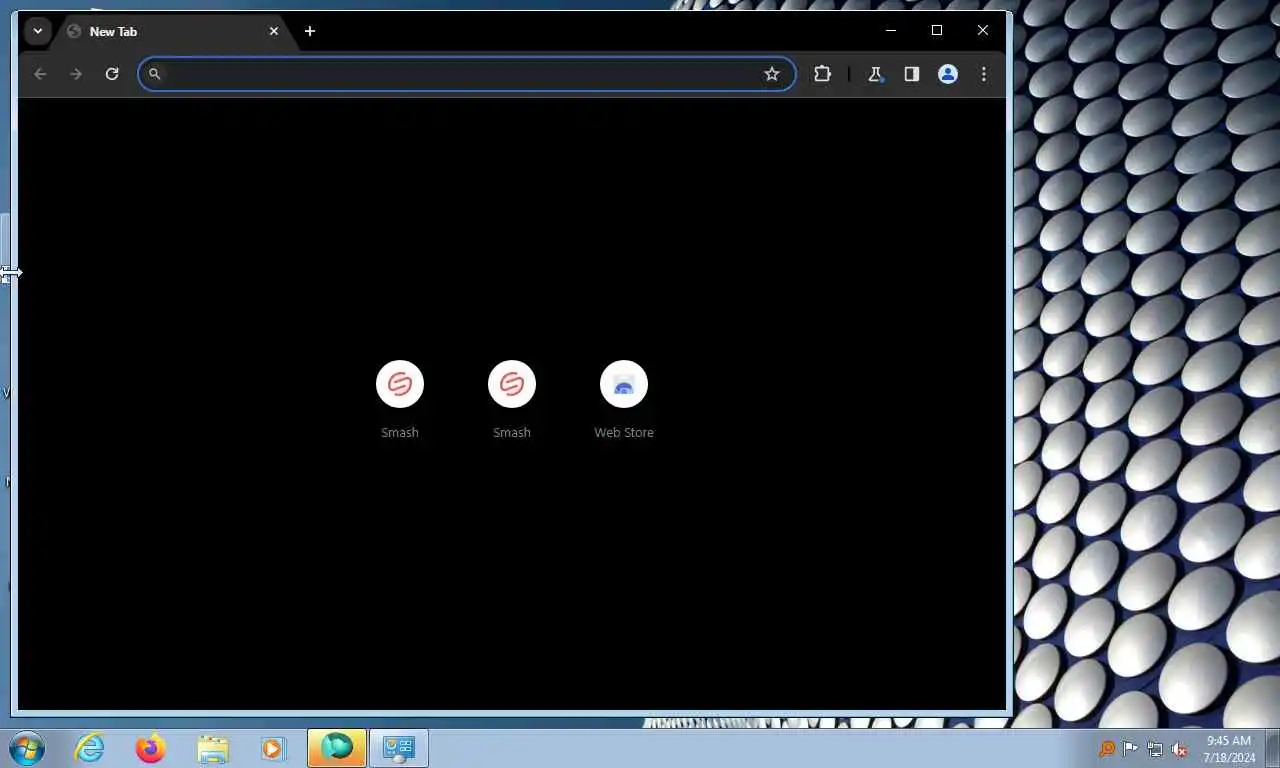This screenshot has width=1280, height=768.
Task: Open the Windows Start menu
Action: pos(27,748)
